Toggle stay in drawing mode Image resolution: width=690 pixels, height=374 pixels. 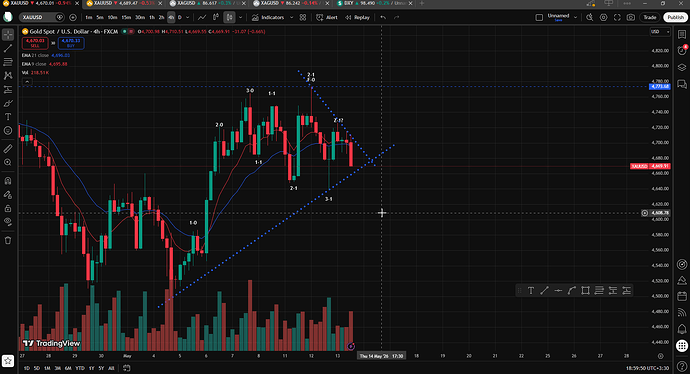point(8,194)
